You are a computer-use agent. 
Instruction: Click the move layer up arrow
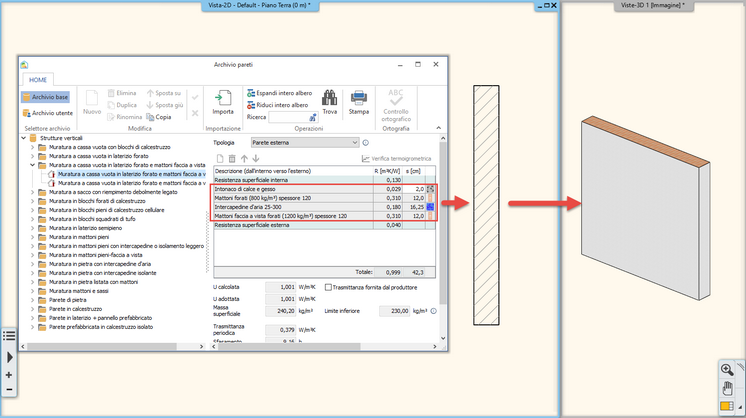tap(244, 159)
